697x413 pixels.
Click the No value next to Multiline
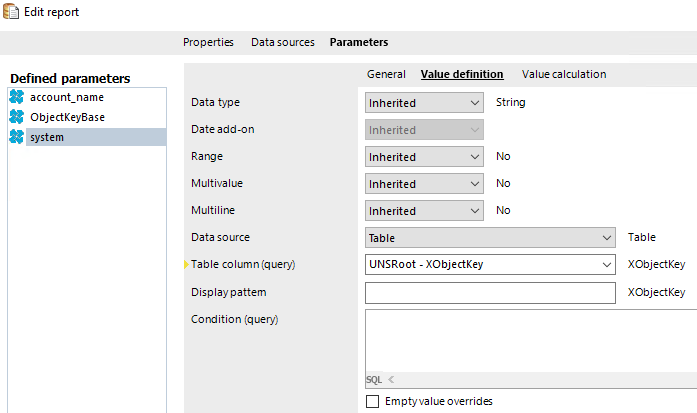503,210
